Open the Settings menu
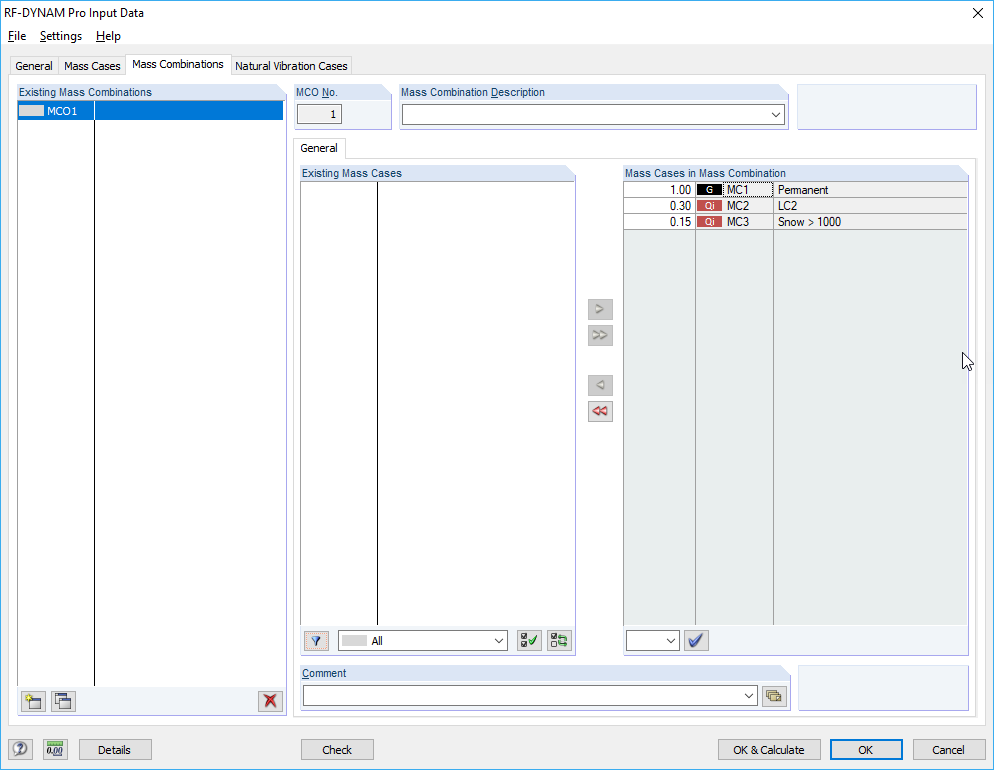This screenshot has height=770, width=994. tap(60, 36)
